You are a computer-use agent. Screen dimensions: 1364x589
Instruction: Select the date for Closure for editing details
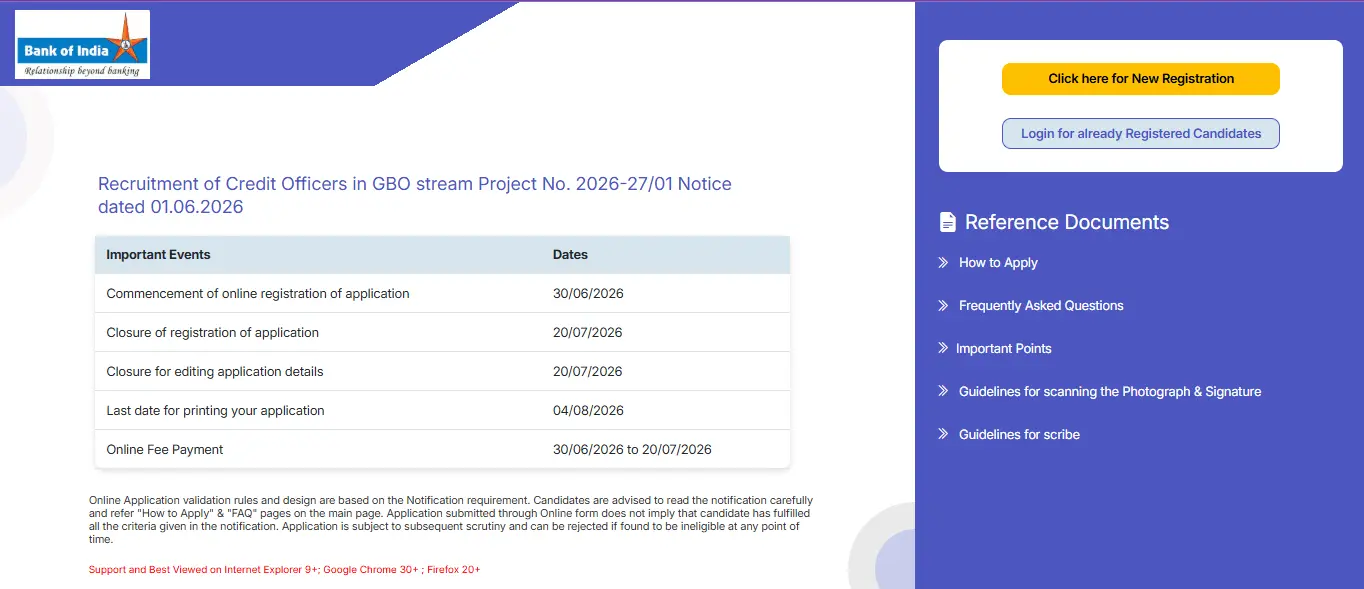588,371
